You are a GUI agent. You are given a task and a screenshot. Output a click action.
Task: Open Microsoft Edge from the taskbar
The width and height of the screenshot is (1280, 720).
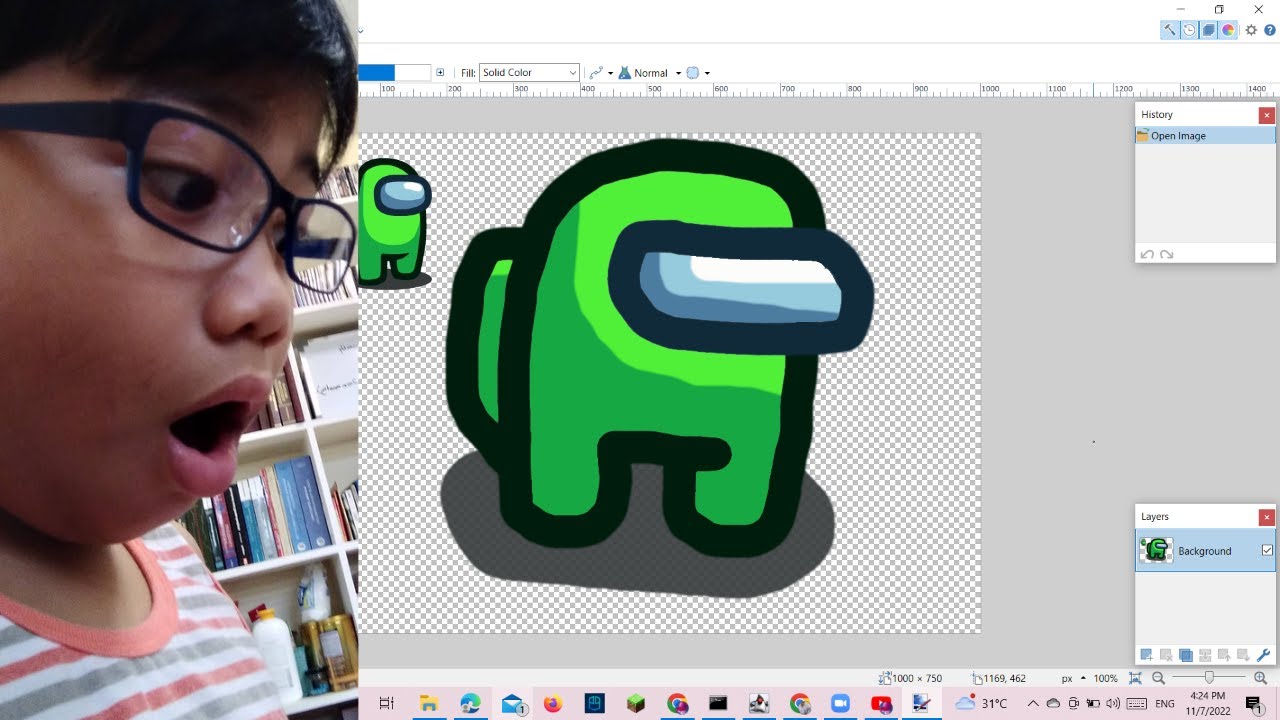pos(471,704)
